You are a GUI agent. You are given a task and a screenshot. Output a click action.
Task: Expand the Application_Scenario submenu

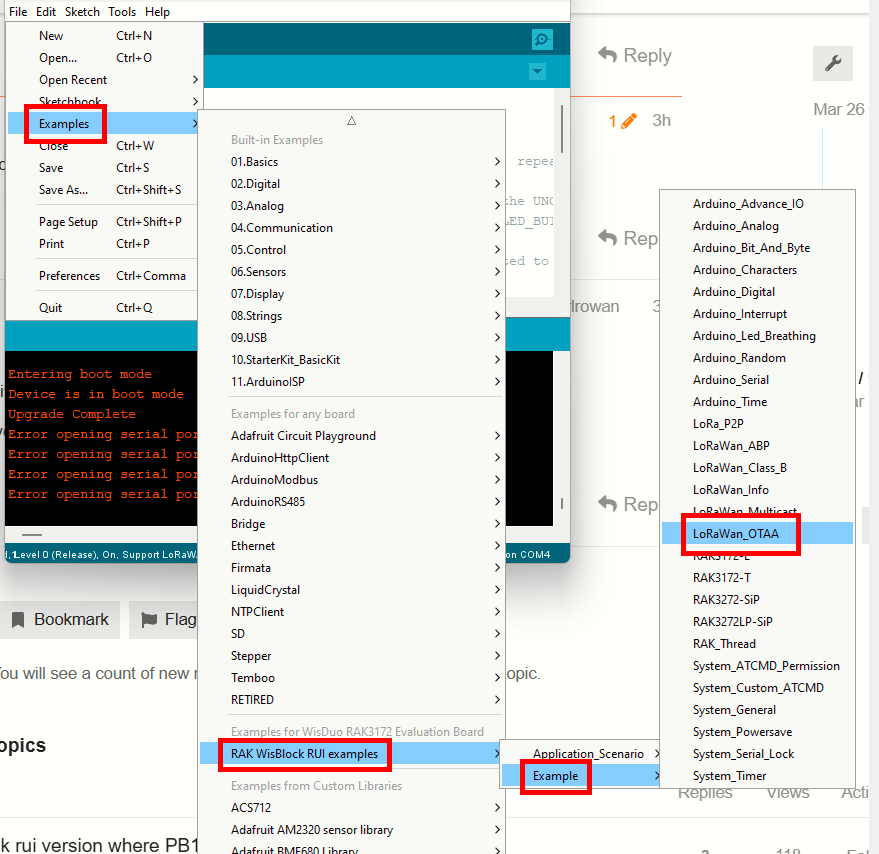[587, 754]
